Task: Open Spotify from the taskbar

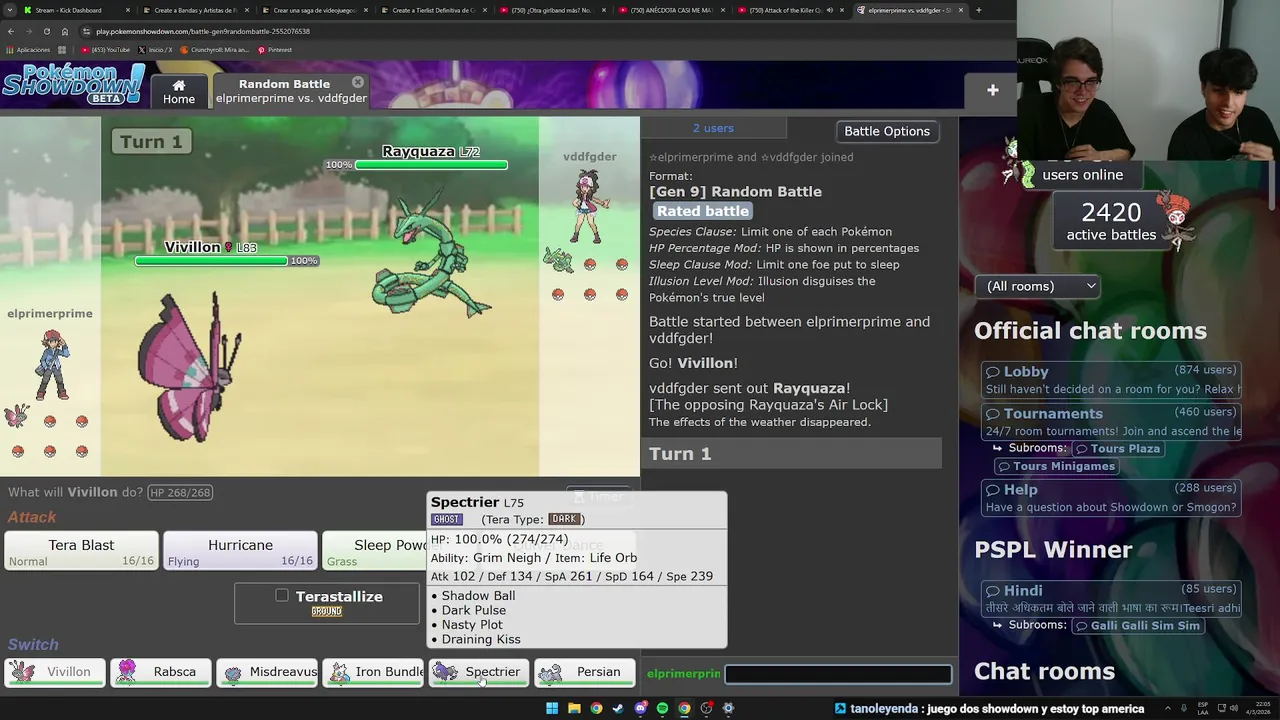Action: [x=662, y=708]
